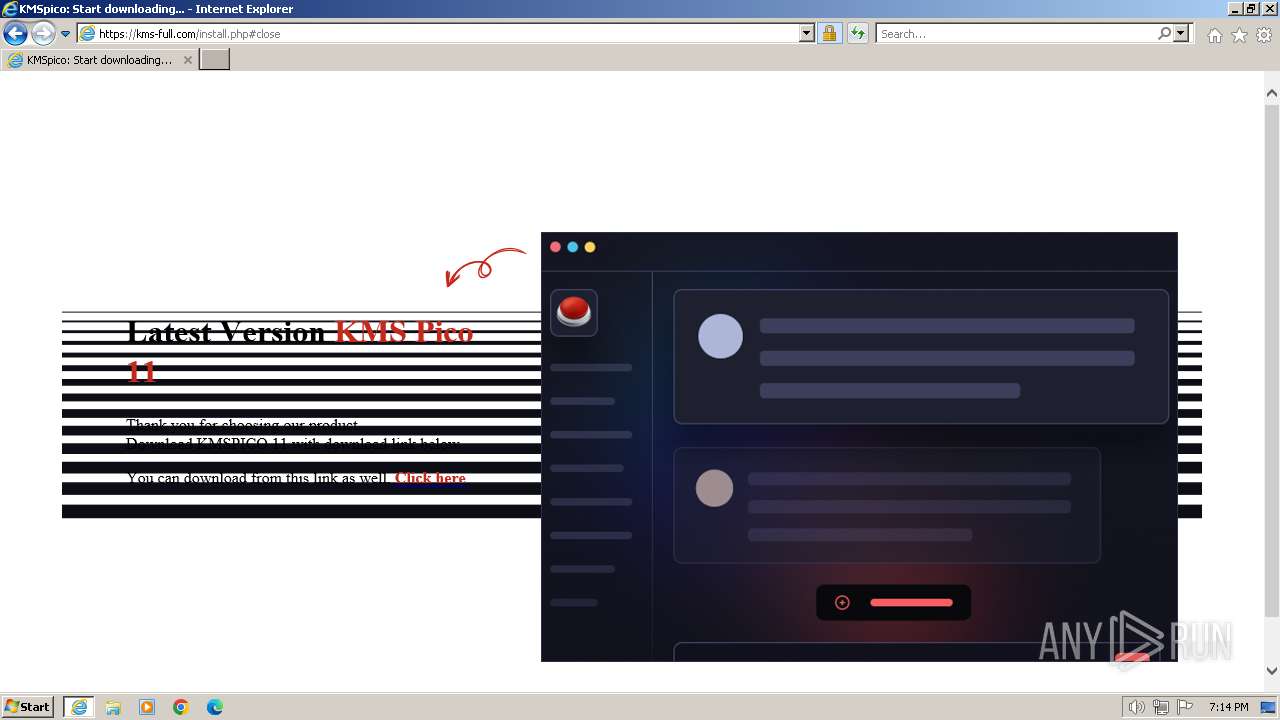Open the Action Center flag tray icon

coord(1185,707)
